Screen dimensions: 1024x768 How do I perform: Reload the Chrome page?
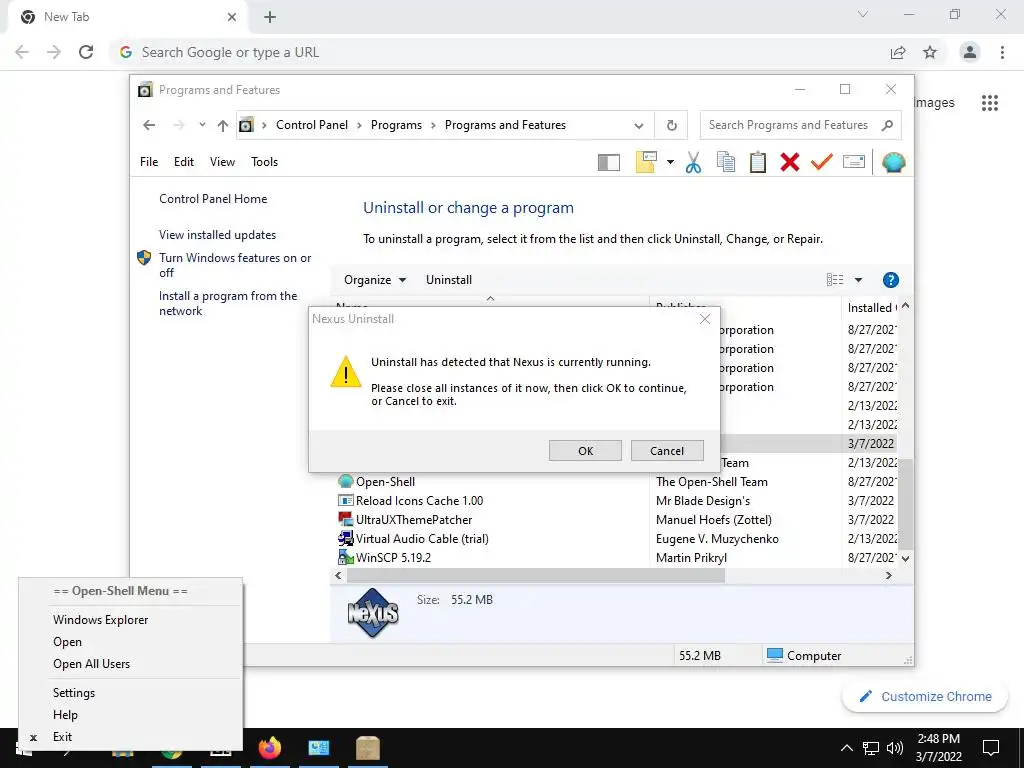[86, 52]
